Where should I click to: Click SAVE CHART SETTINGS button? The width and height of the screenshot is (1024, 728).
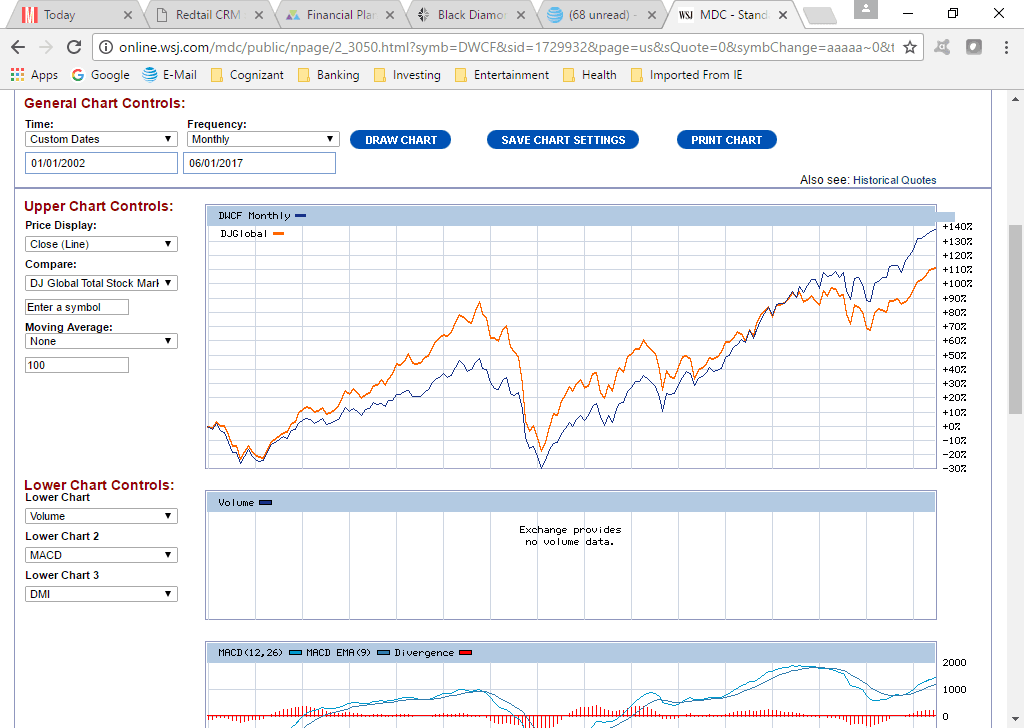coord(563,140)
